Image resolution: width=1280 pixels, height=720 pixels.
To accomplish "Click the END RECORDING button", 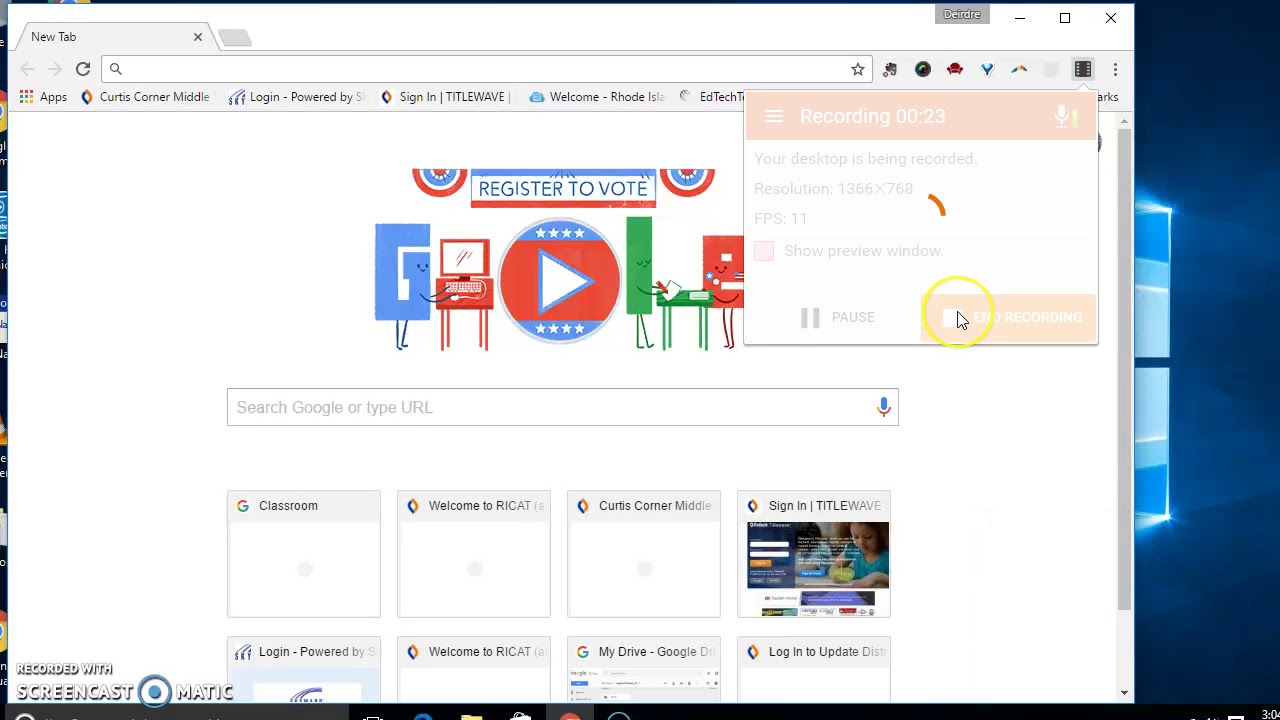I will point(1010,317).
